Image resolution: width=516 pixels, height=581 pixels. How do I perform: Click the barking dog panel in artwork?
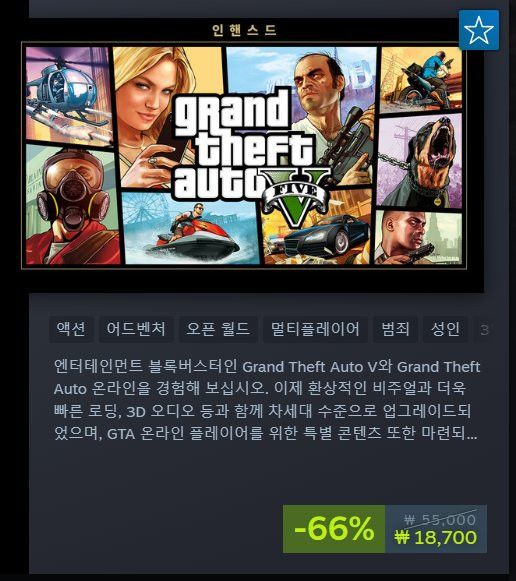(420, 161)
